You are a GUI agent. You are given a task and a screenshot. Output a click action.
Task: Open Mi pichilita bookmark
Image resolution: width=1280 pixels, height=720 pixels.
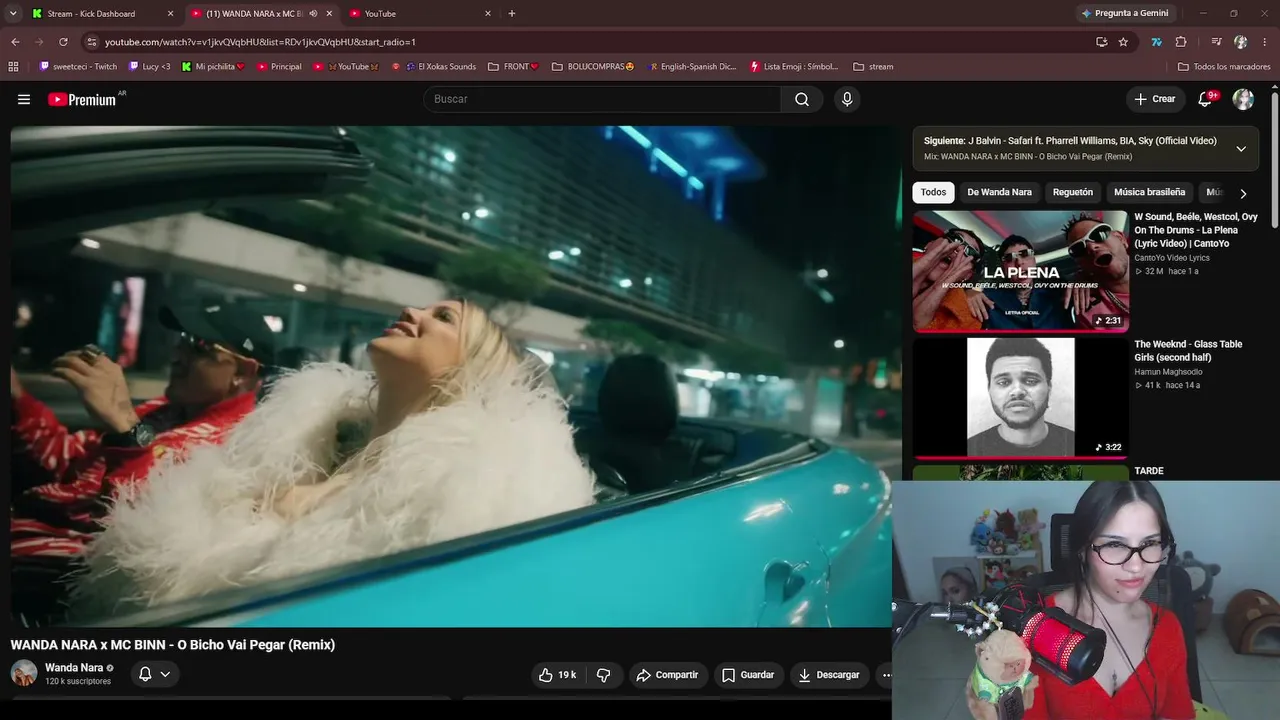(x=213, y=67)
